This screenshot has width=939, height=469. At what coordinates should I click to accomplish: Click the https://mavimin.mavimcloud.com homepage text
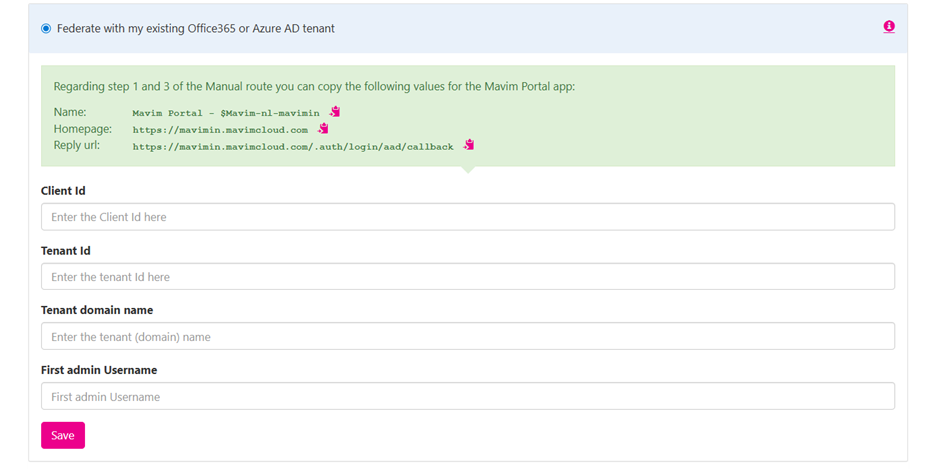[x=220, y=130]
